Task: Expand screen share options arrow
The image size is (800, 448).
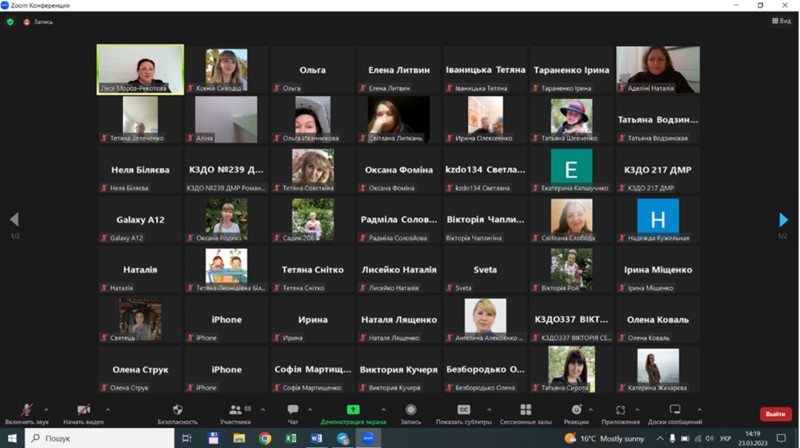Action: (383, 410)
